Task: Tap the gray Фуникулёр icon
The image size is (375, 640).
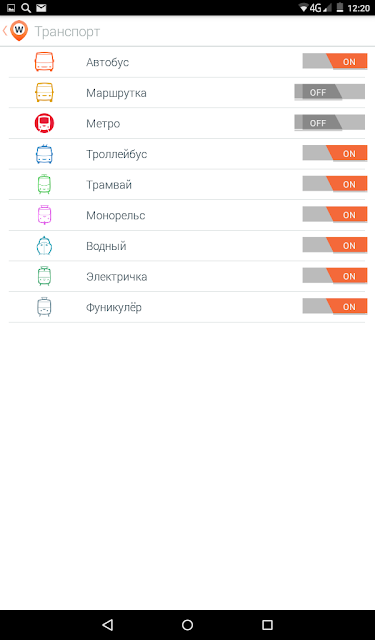Action: click(x=44, y=307)
